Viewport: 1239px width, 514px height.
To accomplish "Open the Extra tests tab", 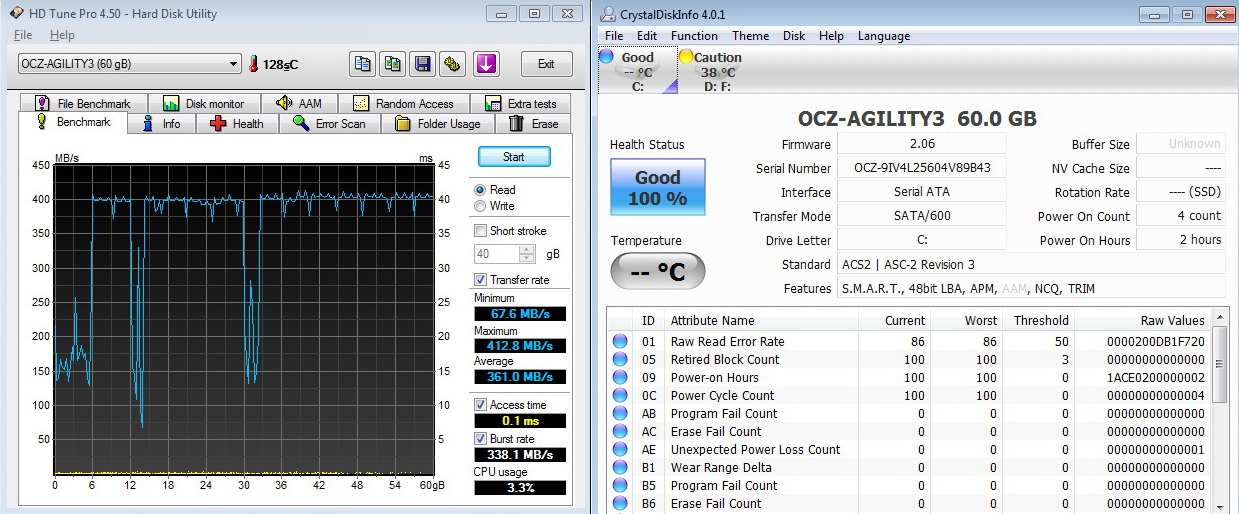I will pyautogui.click(x=520, y=103).
